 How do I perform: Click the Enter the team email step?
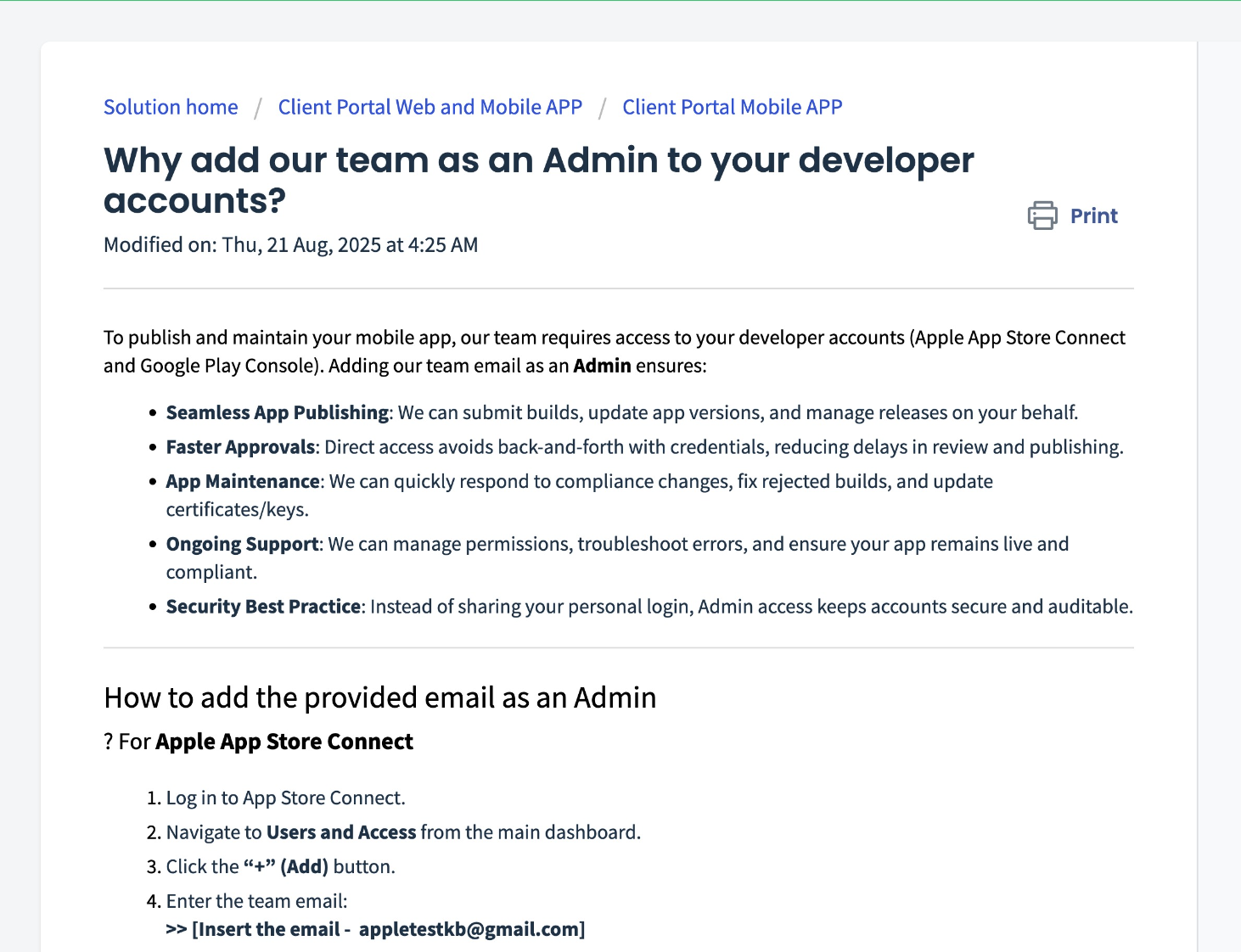(257, 901)
